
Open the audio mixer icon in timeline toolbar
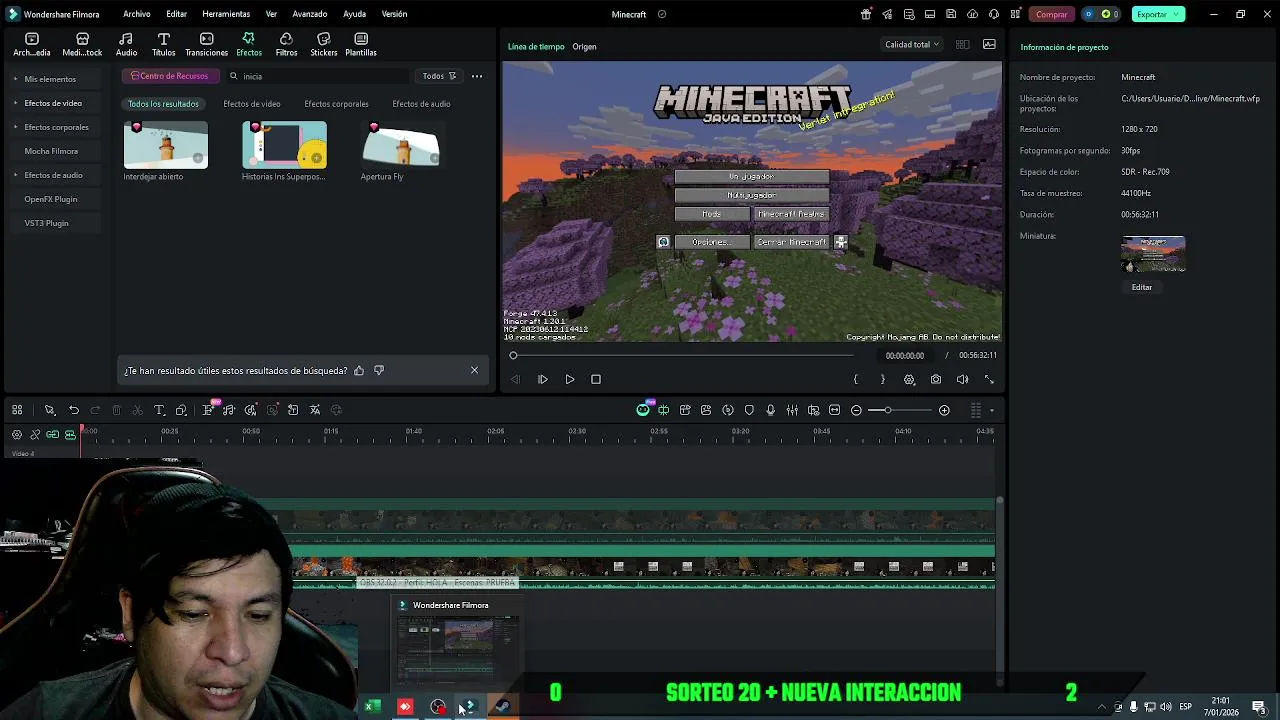(792, 410)
